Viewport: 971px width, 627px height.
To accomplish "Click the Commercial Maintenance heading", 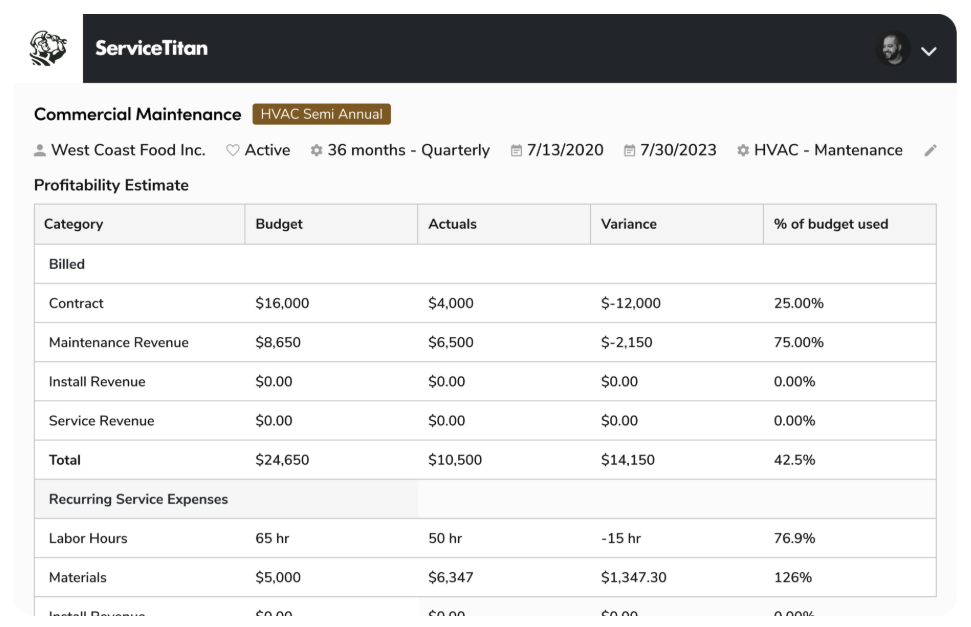I will tap(137, 114).
